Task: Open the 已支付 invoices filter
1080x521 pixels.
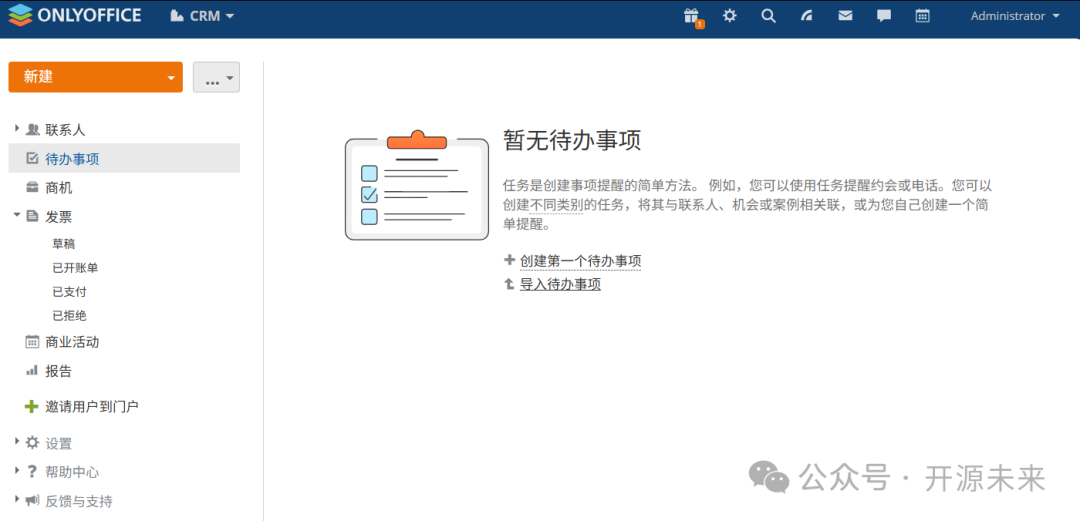Action: point(70,292)
